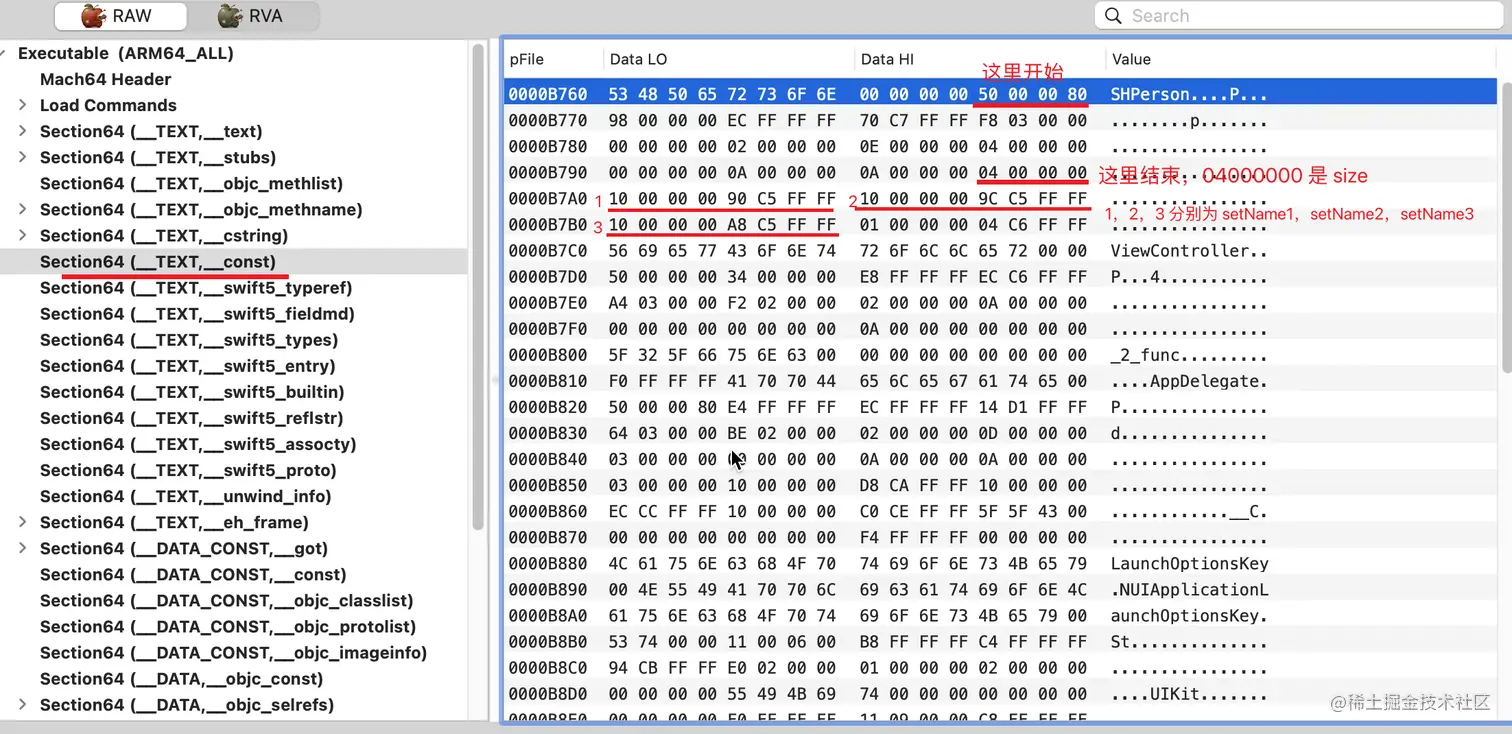Expand Section64 (__TEXT,__cstring) arrow

[22, 235]
